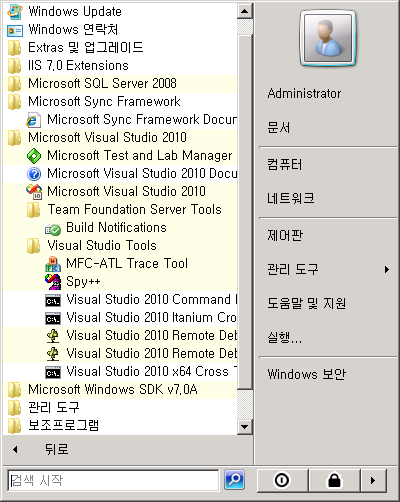Screen dimensions: 400x502
Task: Click the Build Notifications check icon
Action: 53,228
